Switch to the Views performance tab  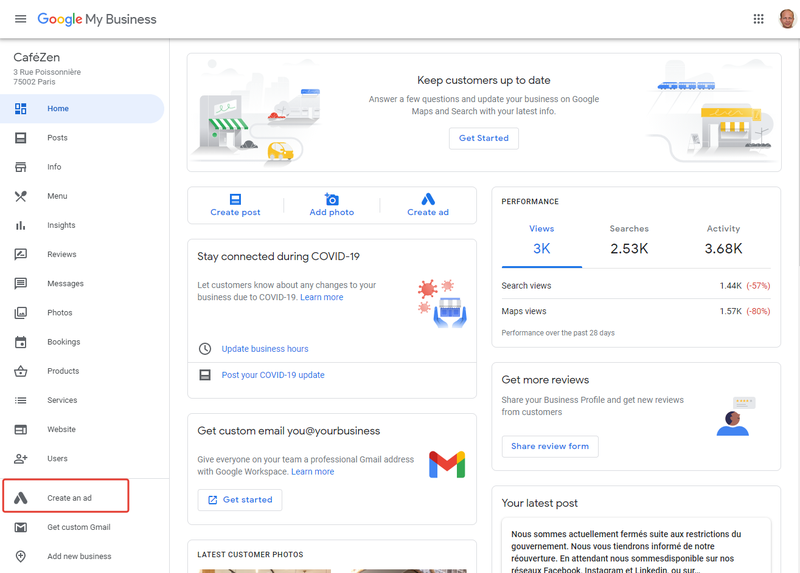coord(541,240)
